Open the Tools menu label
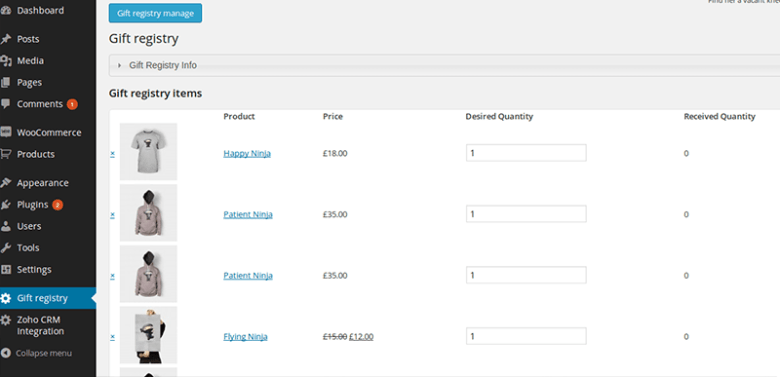Screen dimensions: 780x377 tap(28, 248)
